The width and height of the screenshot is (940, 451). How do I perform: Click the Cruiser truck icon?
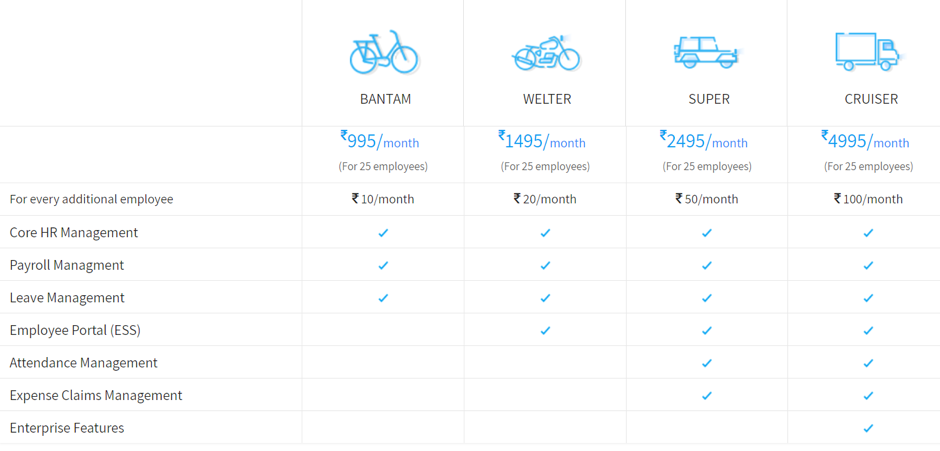[x=869, y=52]
